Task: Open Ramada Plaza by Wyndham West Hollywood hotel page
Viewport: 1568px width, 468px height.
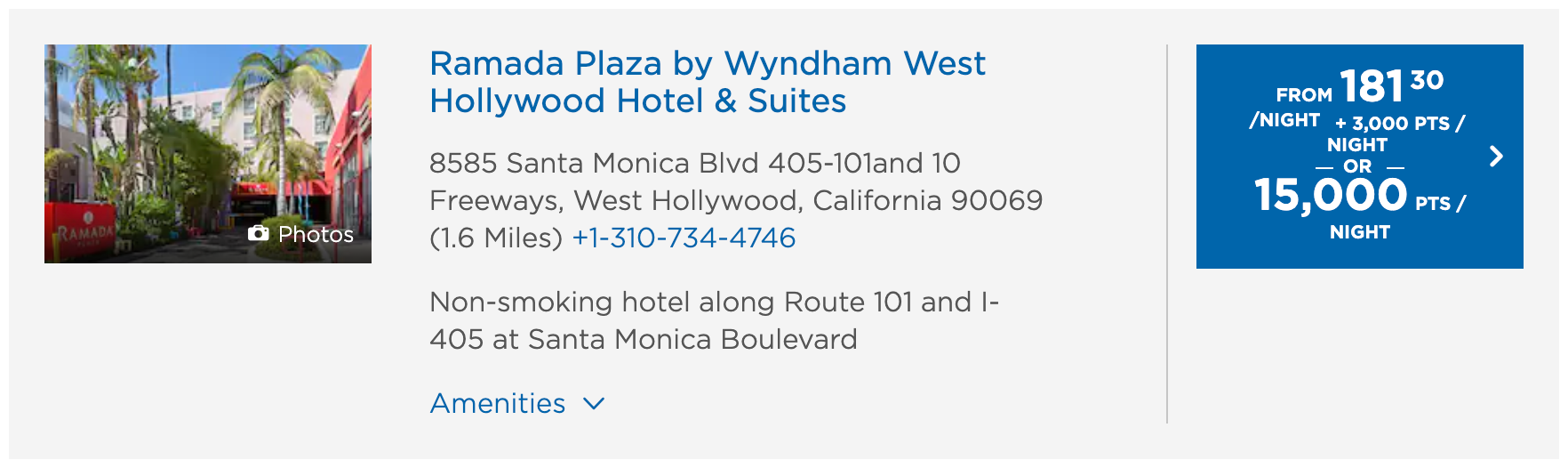Action: click(x=708, y=82)
